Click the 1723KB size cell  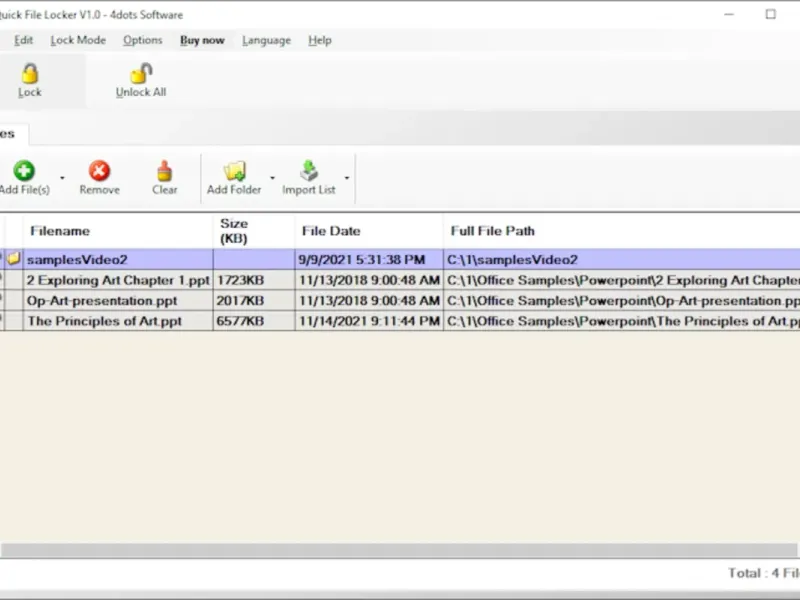tap(254, 280)
